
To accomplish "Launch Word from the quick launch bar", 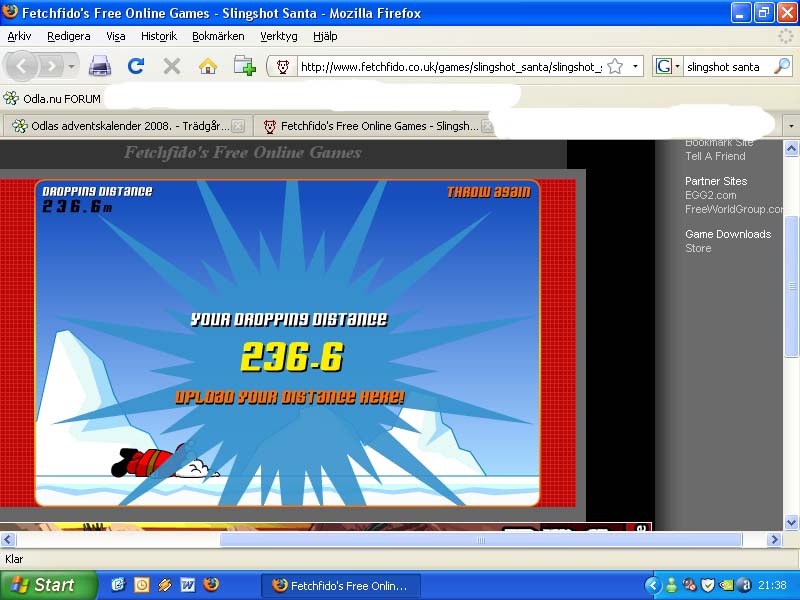I will coord(187,585).
